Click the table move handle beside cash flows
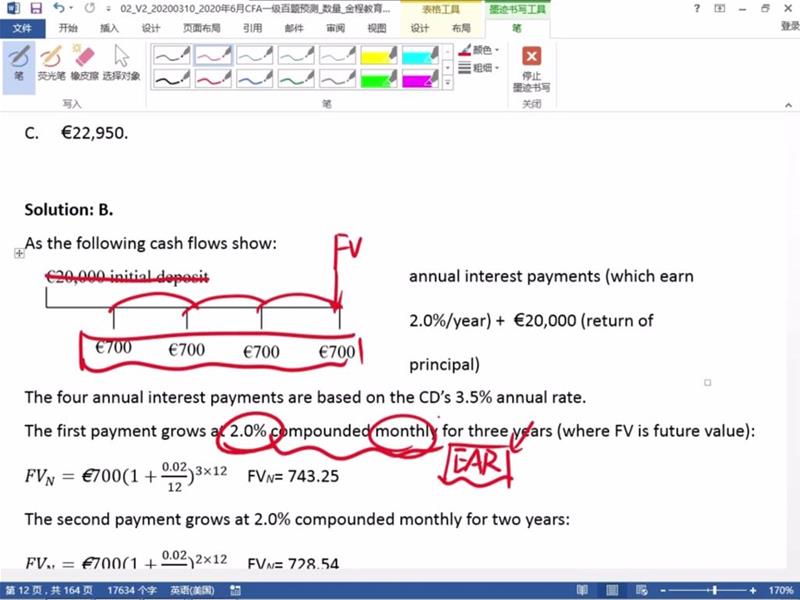 [x=19, y=253]
